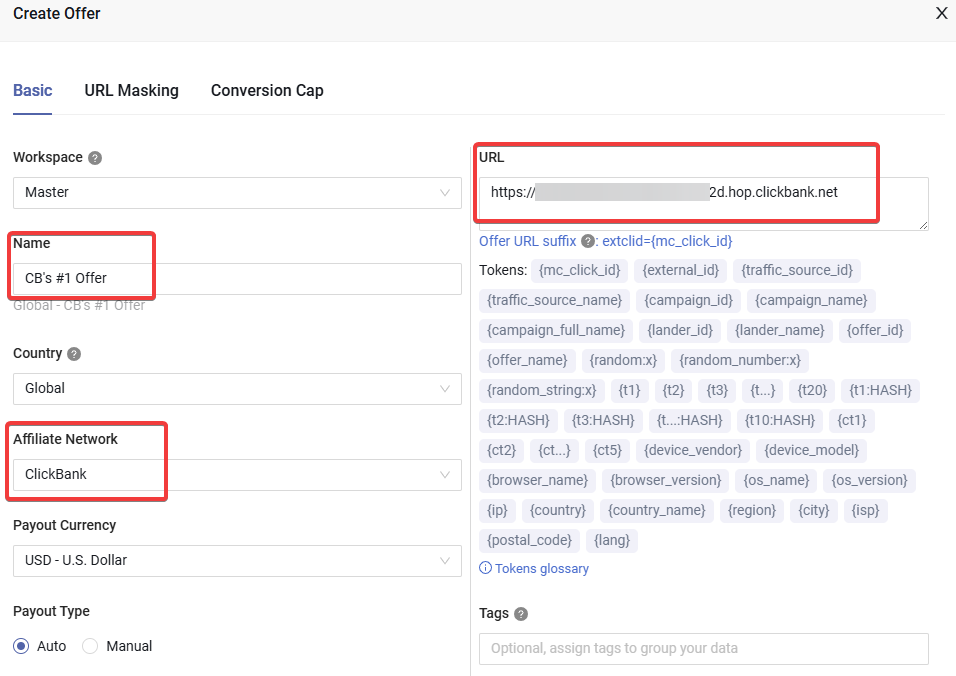Click the extclid={mc_click_id} suffix link
Viewport: 956px width, 676px height.
pyautogui.click(x=667, y=241)
